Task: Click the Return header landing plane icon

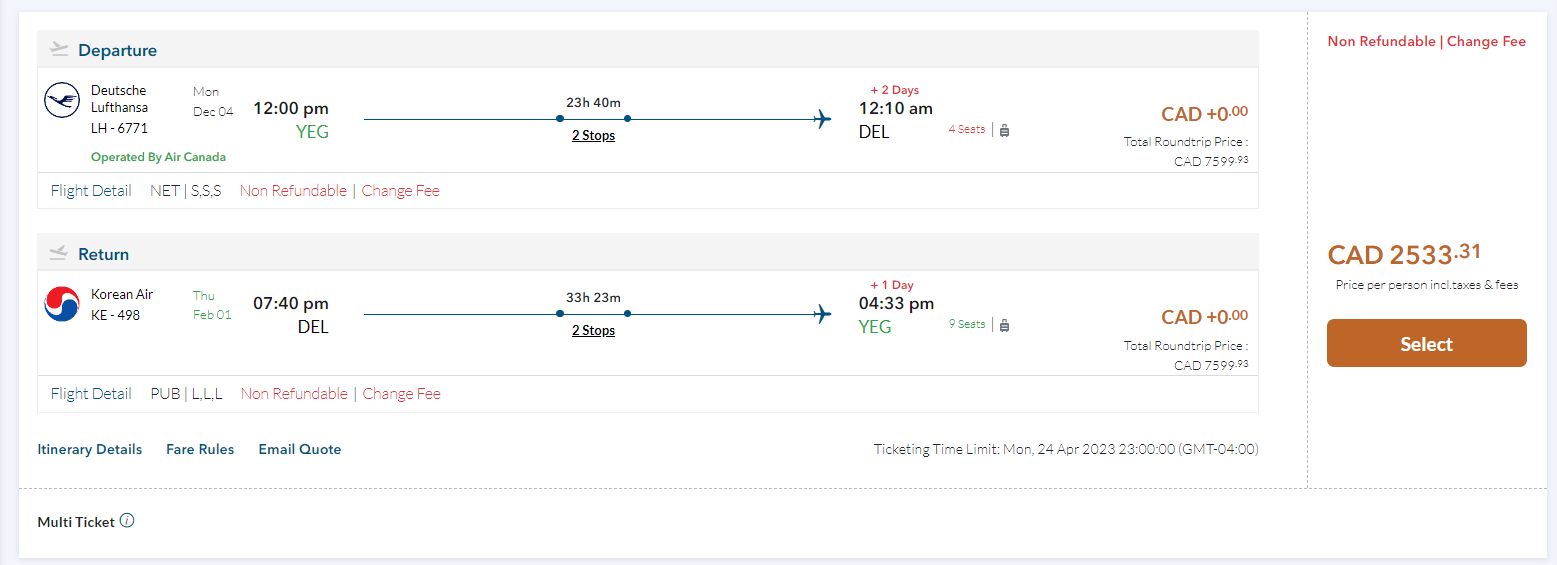Action: click(59, 253)
